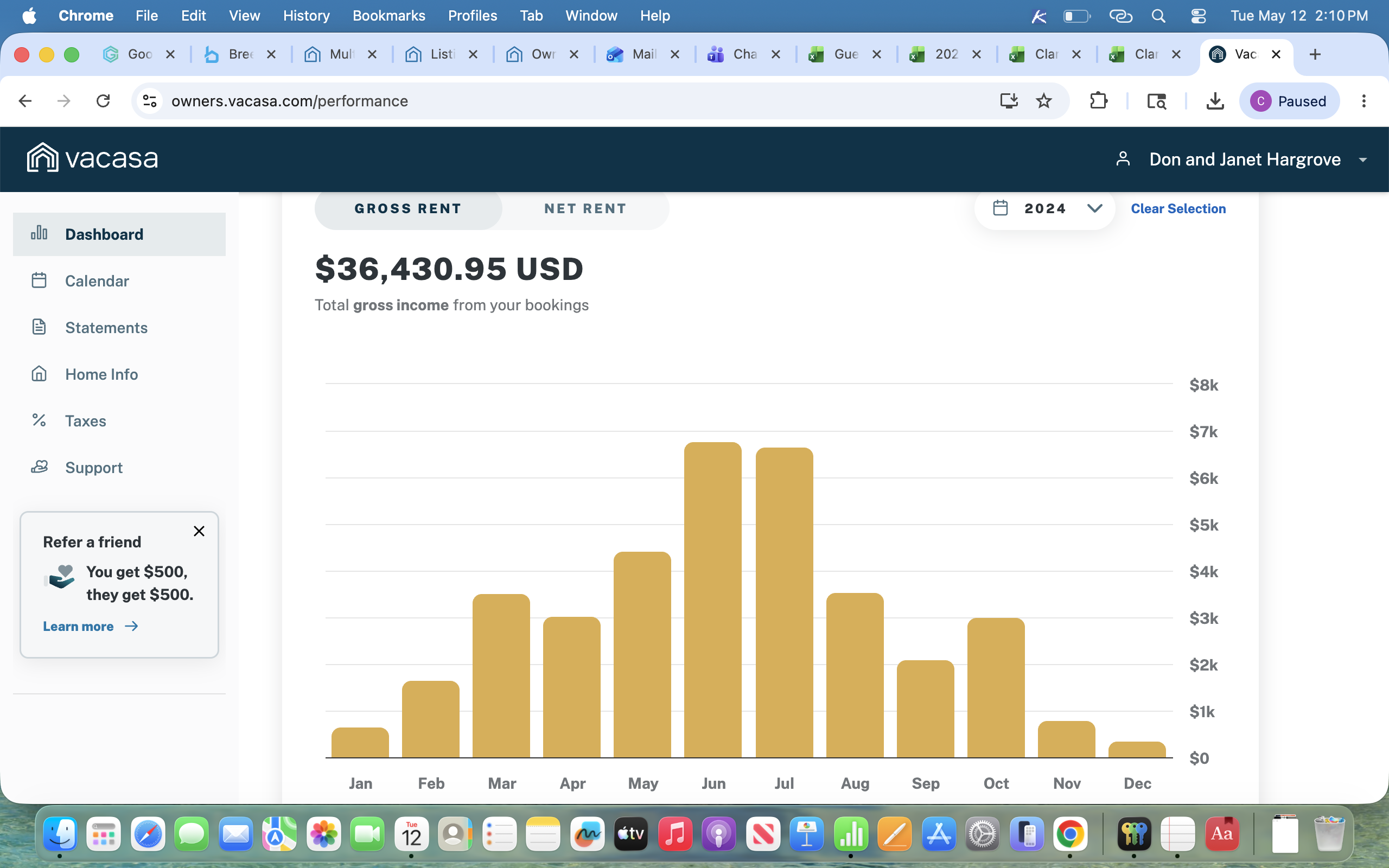This screenshot has height=868, width=1389.
Task: Select the Mar bar in the chart
Action: pyautogui.click(x=501, y=676)
